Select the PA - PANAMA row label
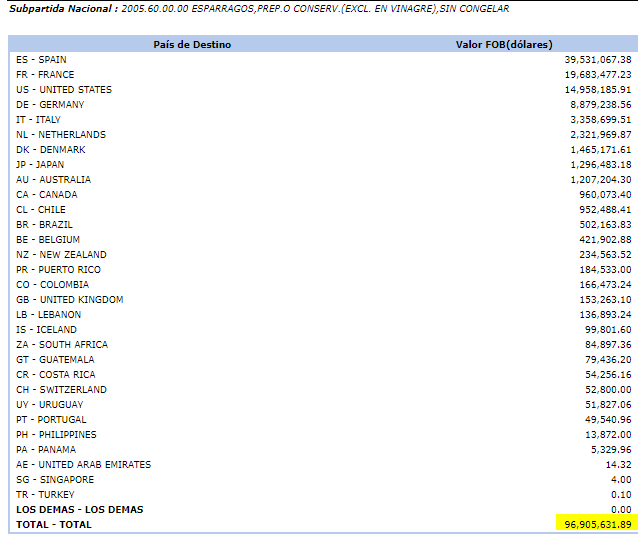638x535 pixels. click(x=46, y=450)
